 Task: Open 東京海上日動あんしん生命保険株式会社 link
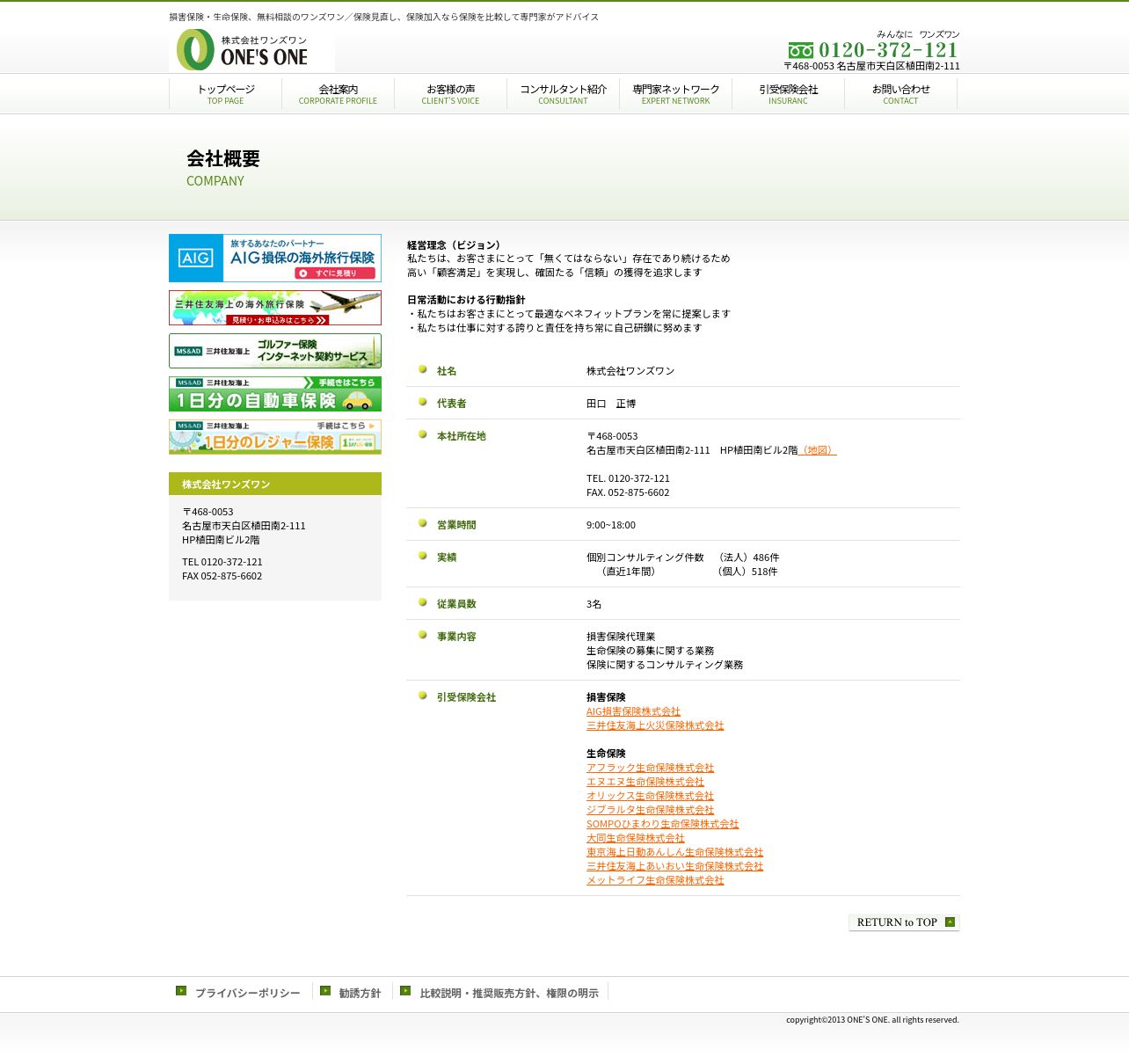674,852
